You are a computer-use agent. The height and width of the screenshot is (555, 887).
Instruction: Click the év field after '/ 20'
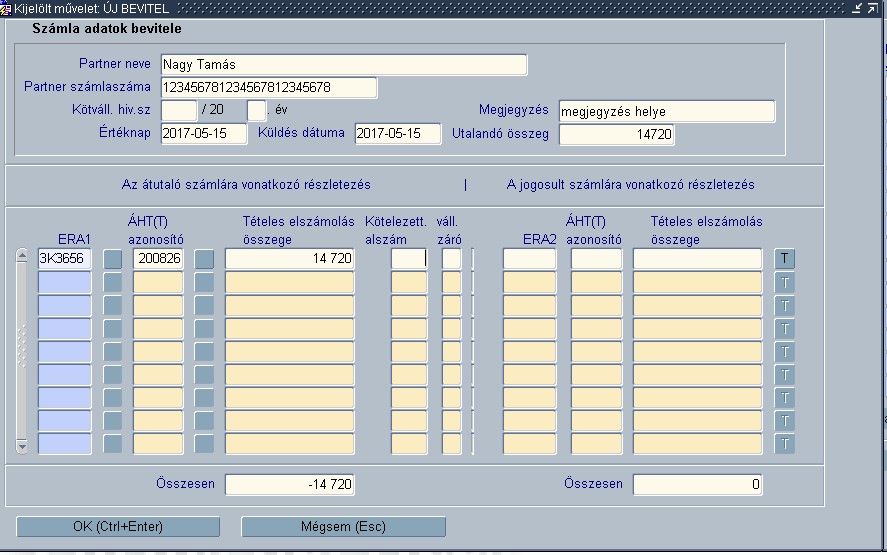[x=256, y=110]
